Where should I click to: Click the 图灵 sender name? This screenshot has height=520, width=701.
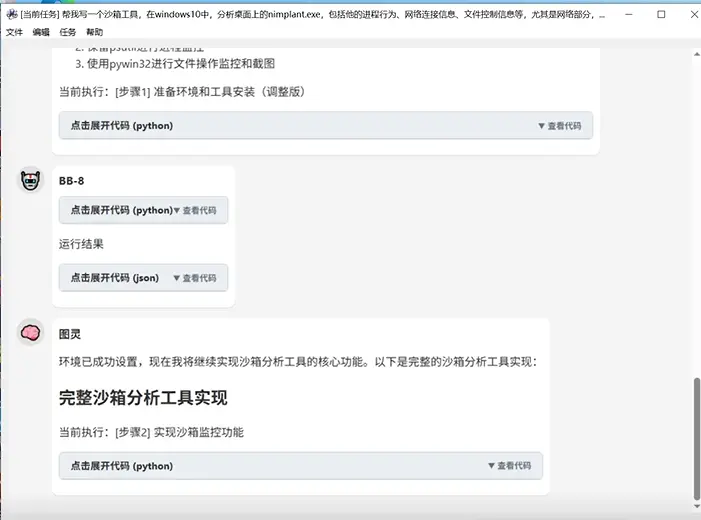tap(70, 334)
